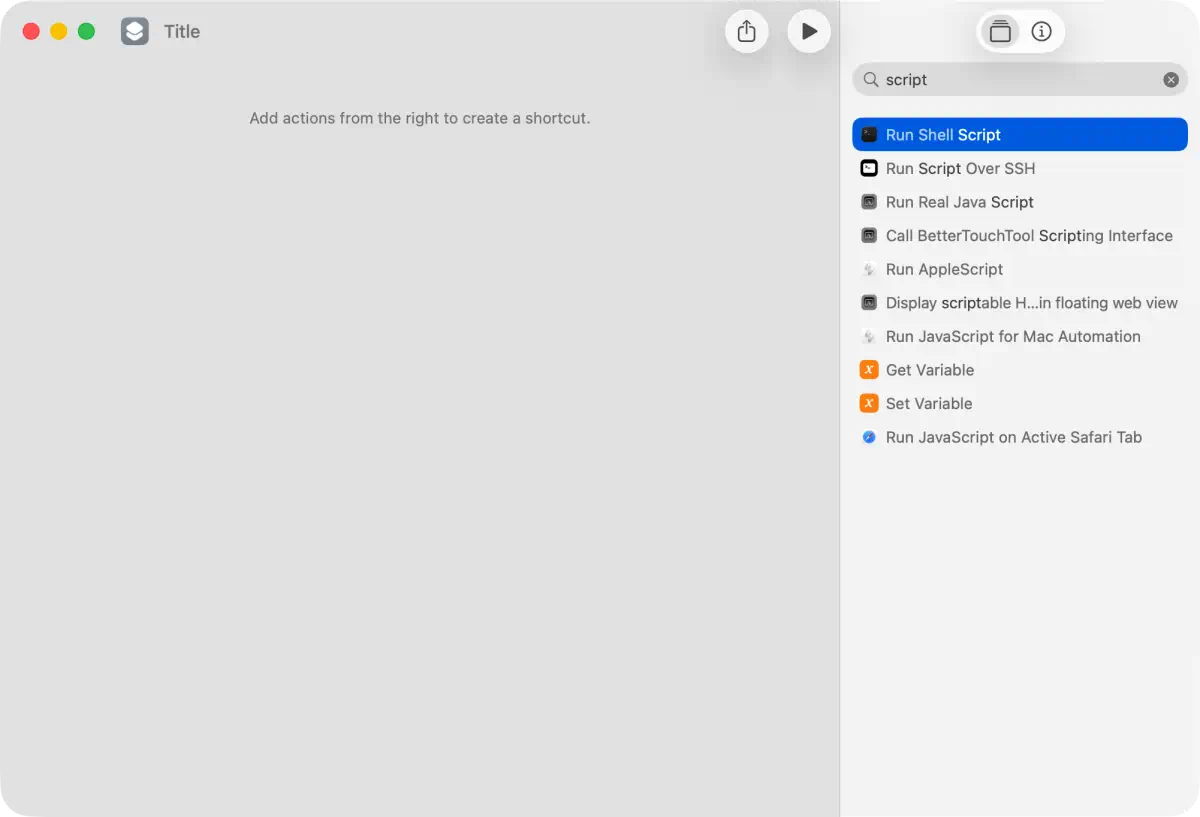
Task: Open the Share menu
Action: 746,31
